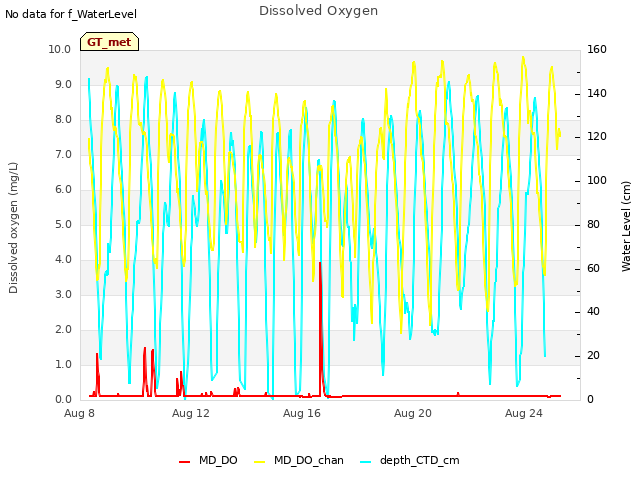Click the '120' right axis value
This screenshot has width=640, height=480.
[x=597, y=137]
